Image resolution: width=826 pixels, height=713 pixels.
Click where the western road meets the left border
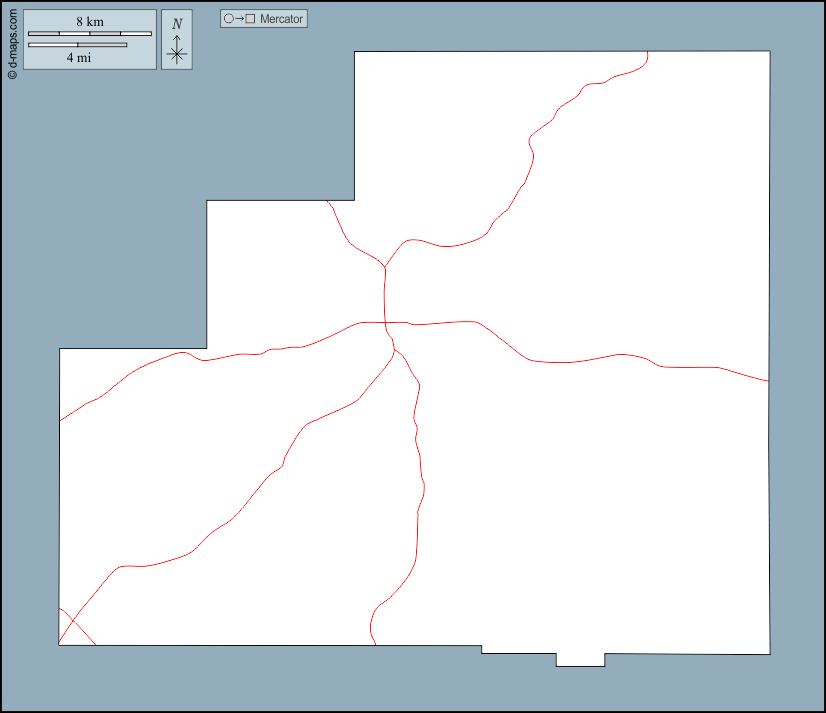(x=60, y=421)
